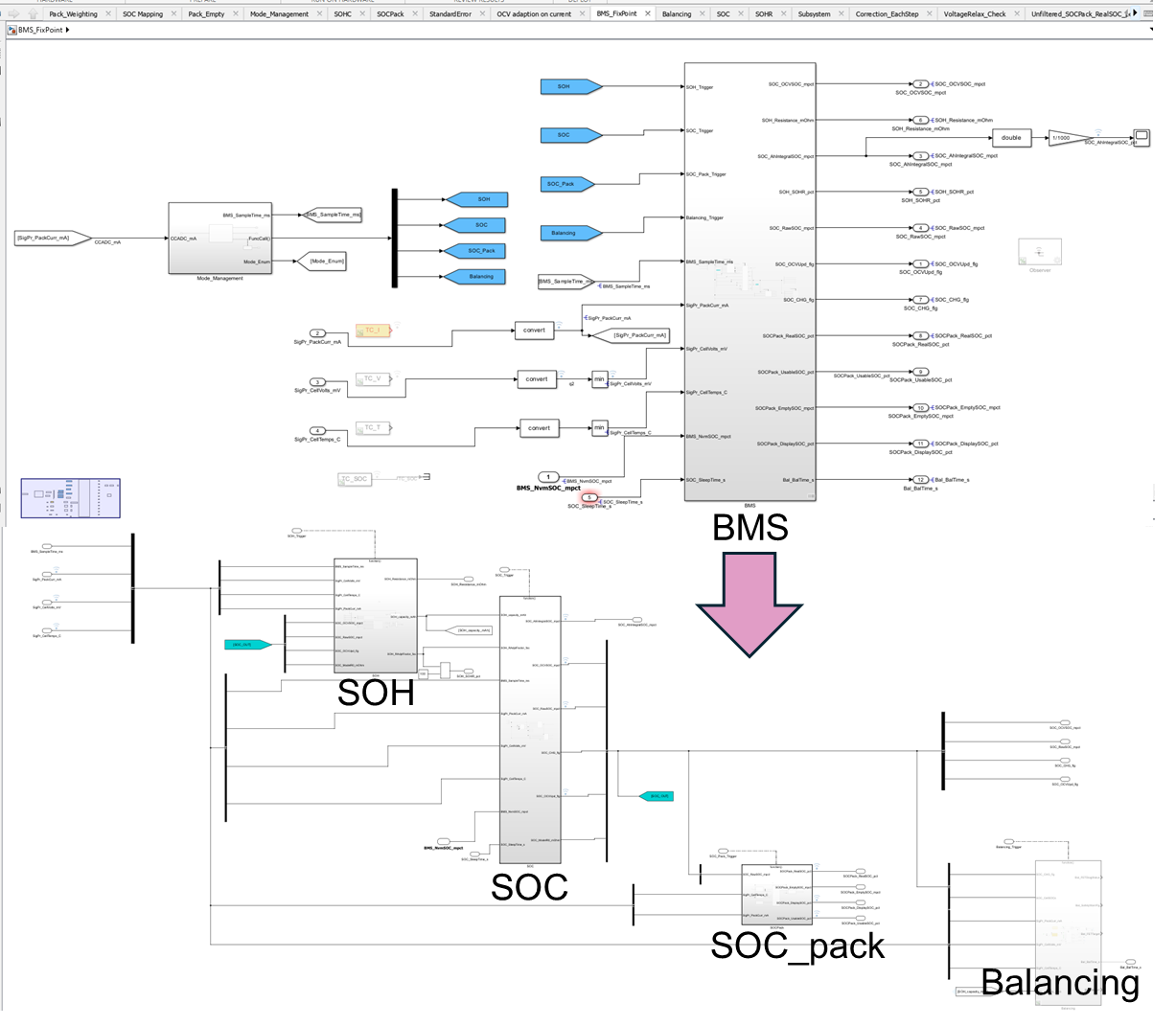The width and height of the screenshot is (1176, 1026).
Task: Select the SOH Goto tag near Mode_Management
Action: 481,199
